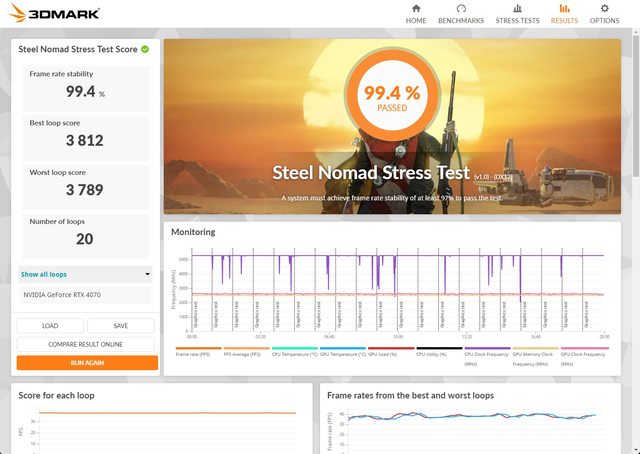Click the Load button
The width and height of the screenshot is (640, 454).
(50, 326)
